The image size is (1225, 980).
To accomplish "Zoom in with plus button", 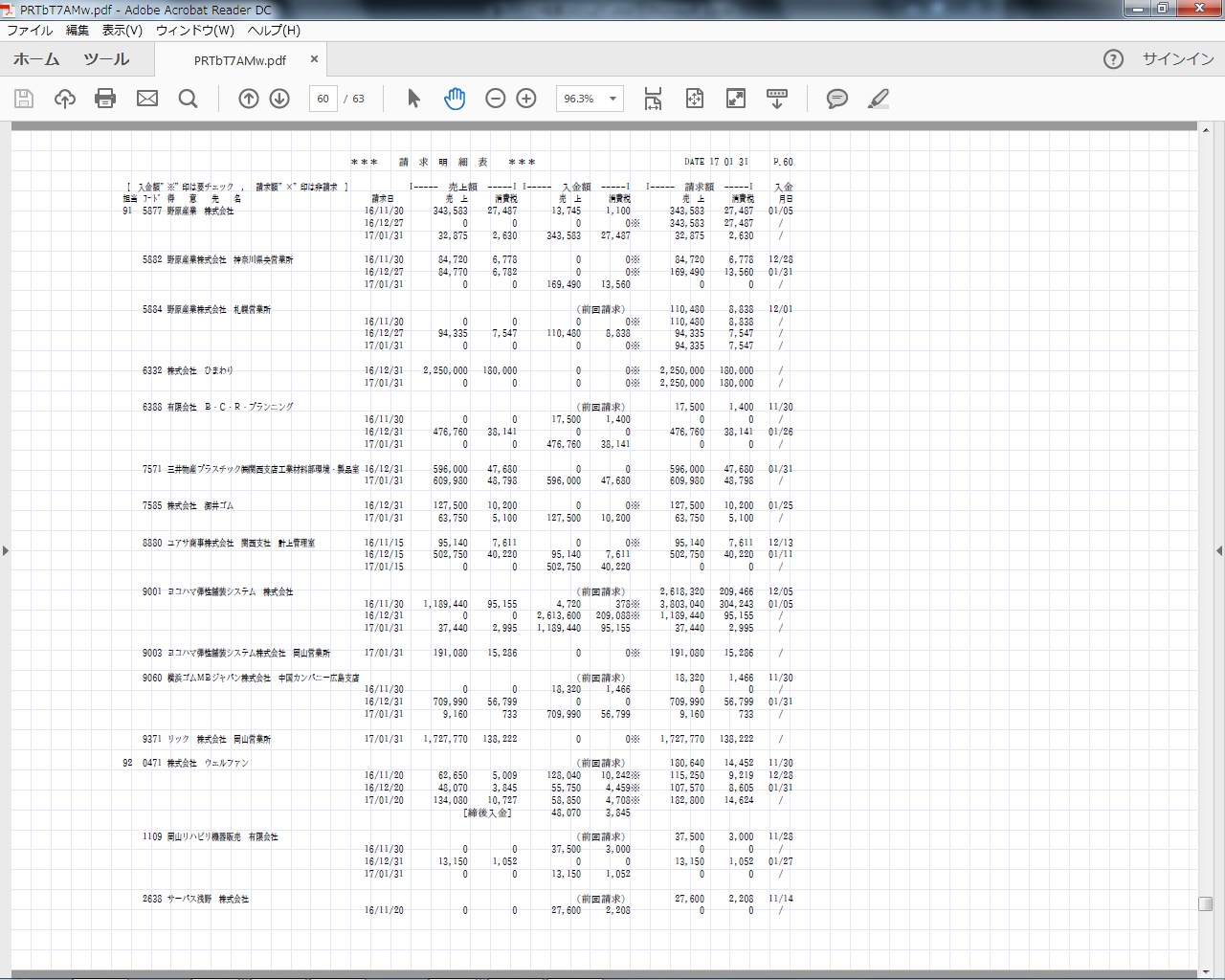I will point(526,99).
